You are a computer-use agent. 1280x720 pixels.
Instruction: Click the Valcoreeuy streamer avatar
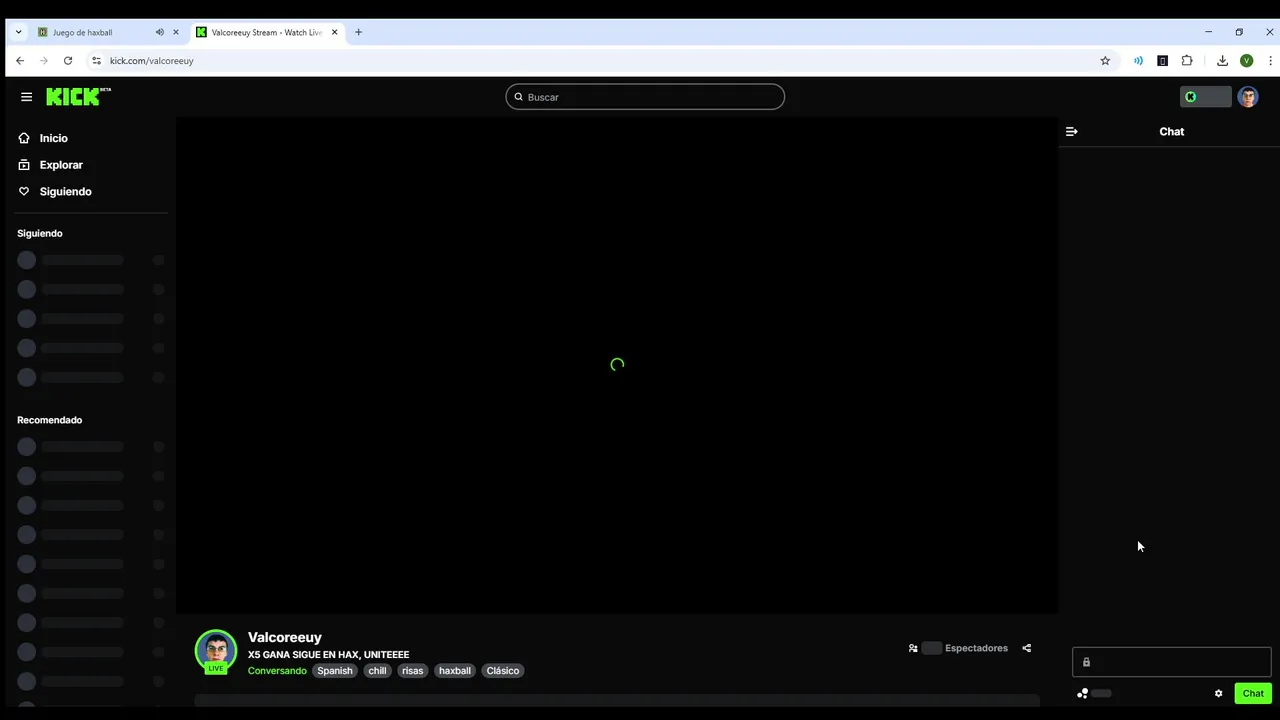pyautogui.click(x=216, y=651)
